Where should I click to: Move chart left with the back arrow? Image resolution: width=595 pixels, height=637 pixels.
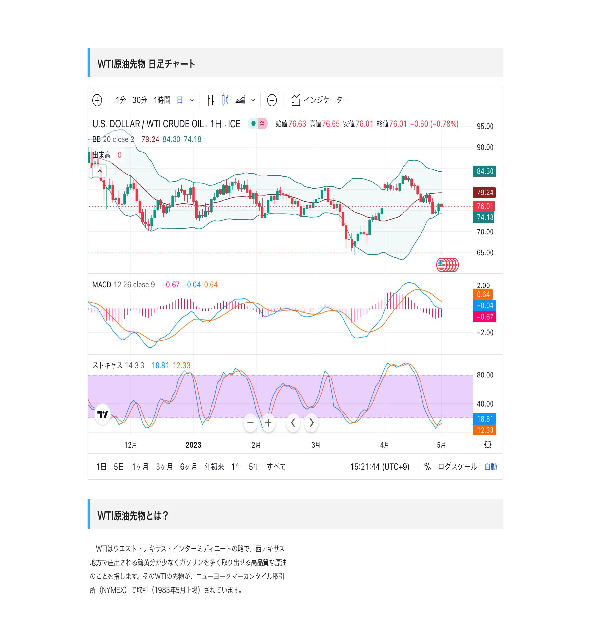(293, 423)
